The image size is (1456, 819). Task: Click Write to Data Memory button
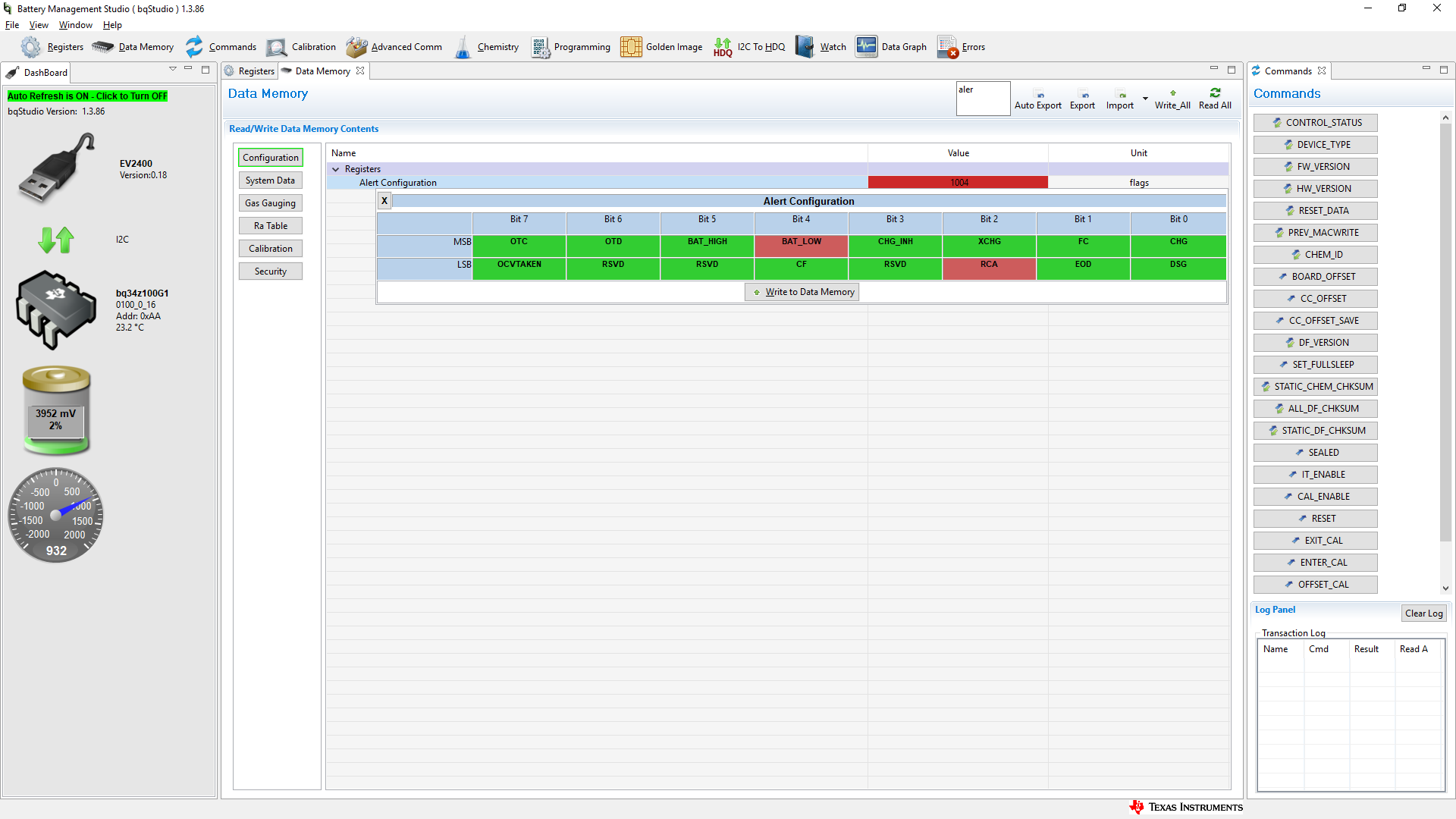pyautogui.click(x=802, y=292)
